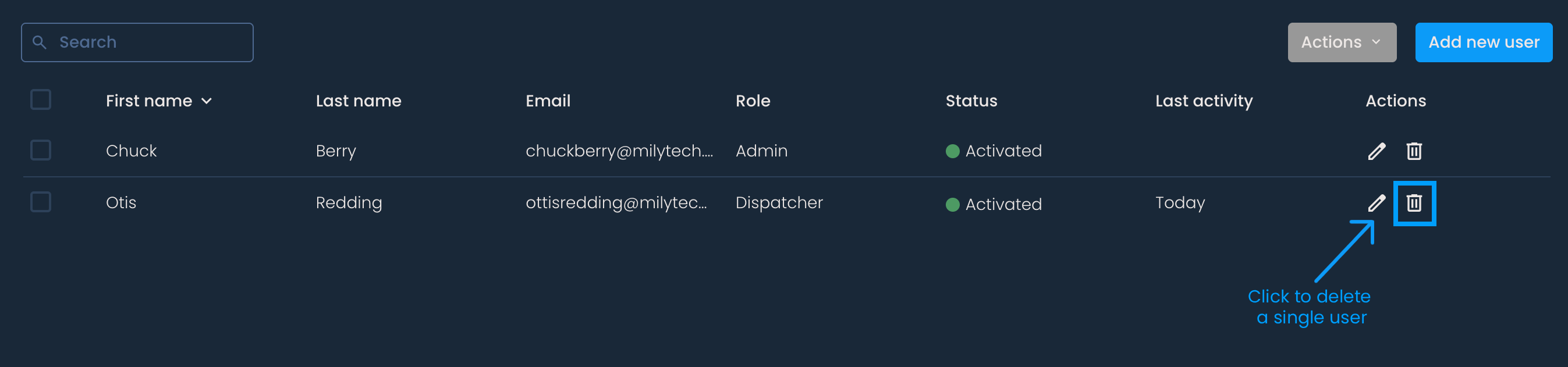The width and height of the screenshot is (1568, 367).
Task: Sort by the Last name column header
Action: (359, 101)
